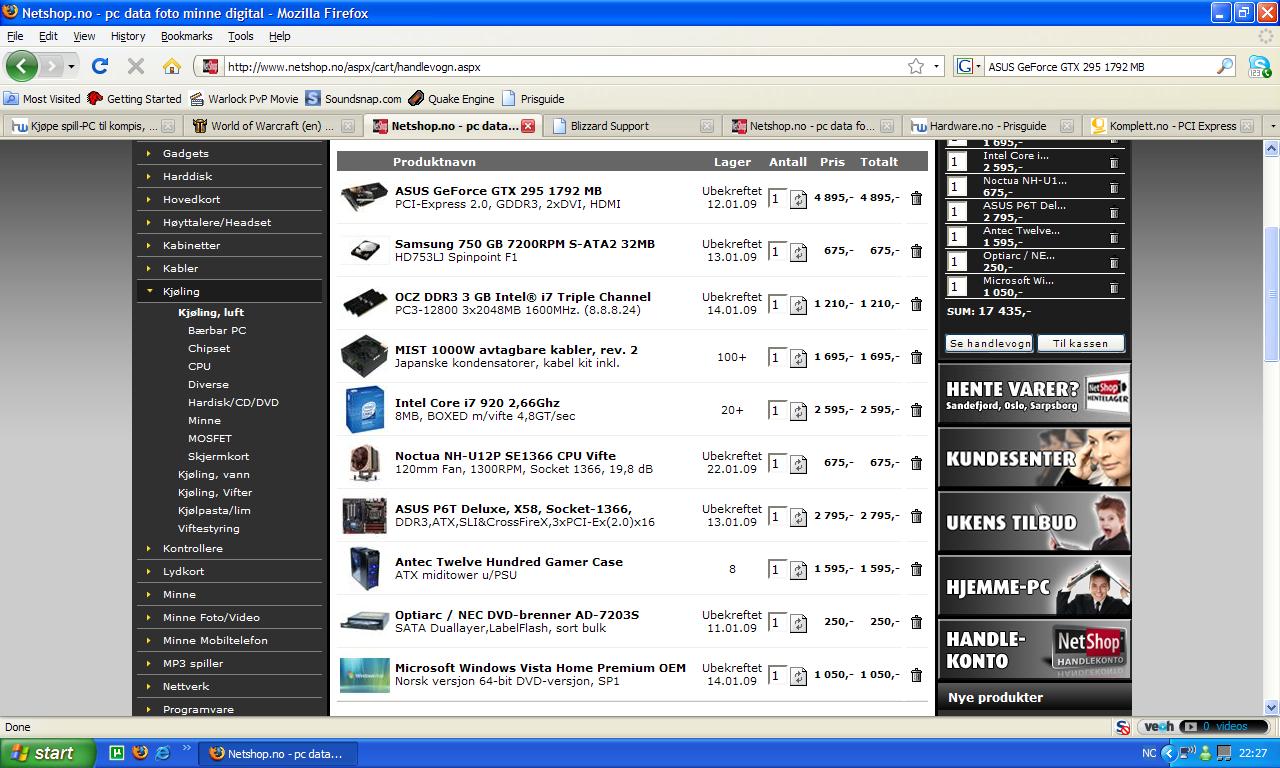Open ASUS P6T Deluxe product link
This screenshot has width=1280, height=768.
(x=513, y=509)
